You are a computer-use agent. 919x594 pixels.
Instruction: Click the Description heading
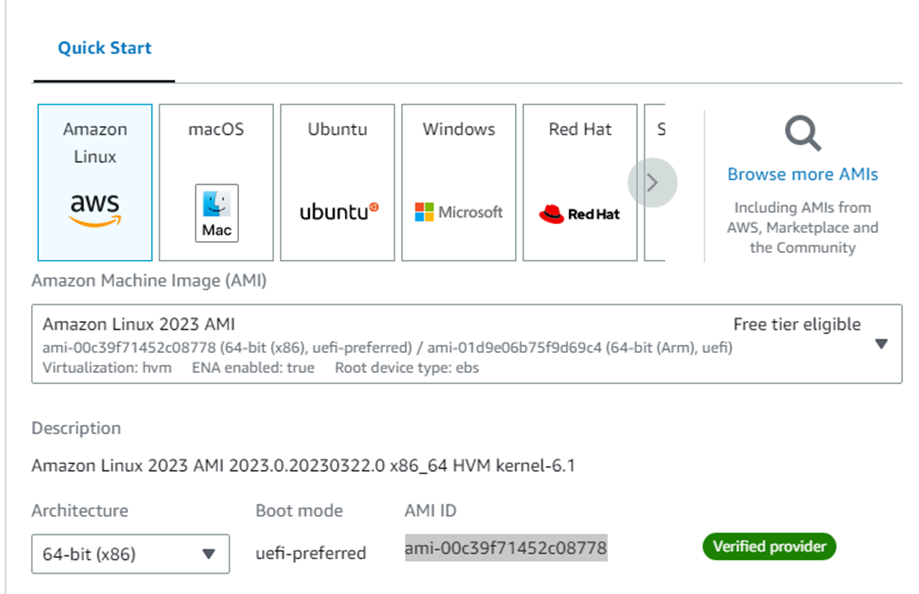(76, 428)
